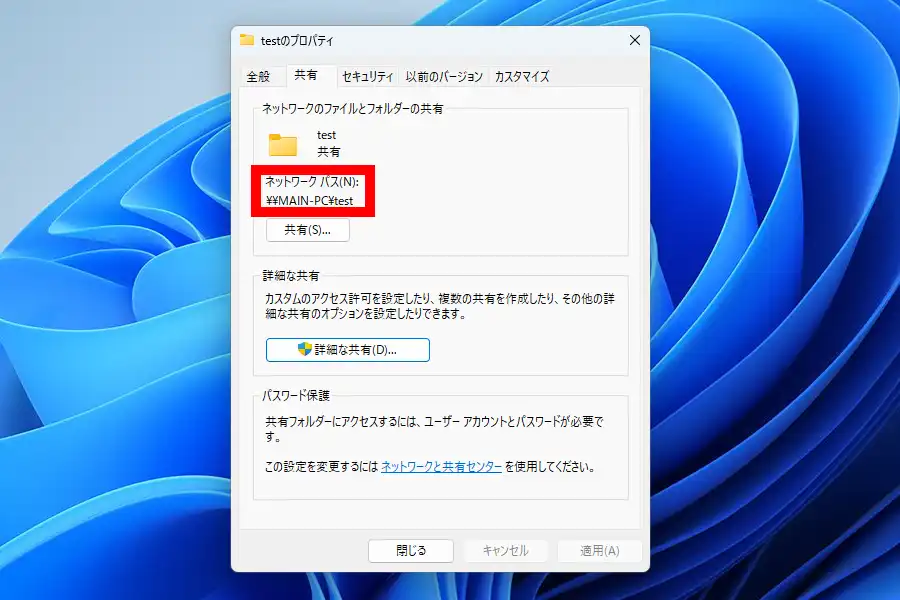Click the 詳細な共有 group heading
900x600 pixels.
[291, 276]
